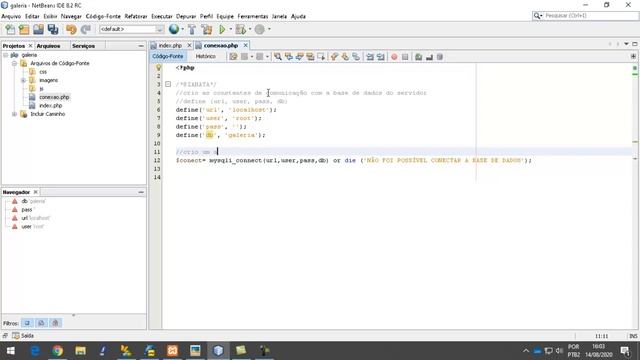Click the Open Project toolbar icon

(38, 29)
